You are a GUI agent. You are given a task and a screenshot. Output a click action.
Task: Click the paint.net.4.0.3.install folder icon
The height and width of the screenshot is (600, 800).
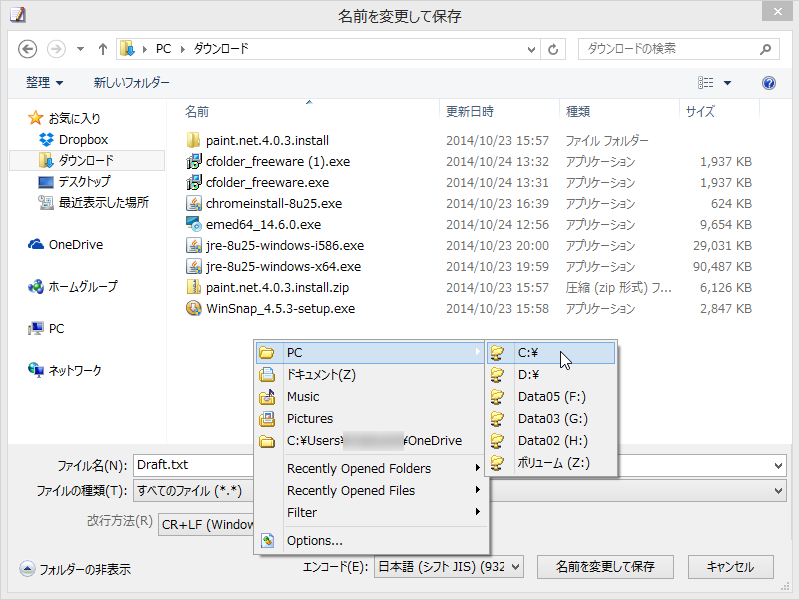point(193,140)
